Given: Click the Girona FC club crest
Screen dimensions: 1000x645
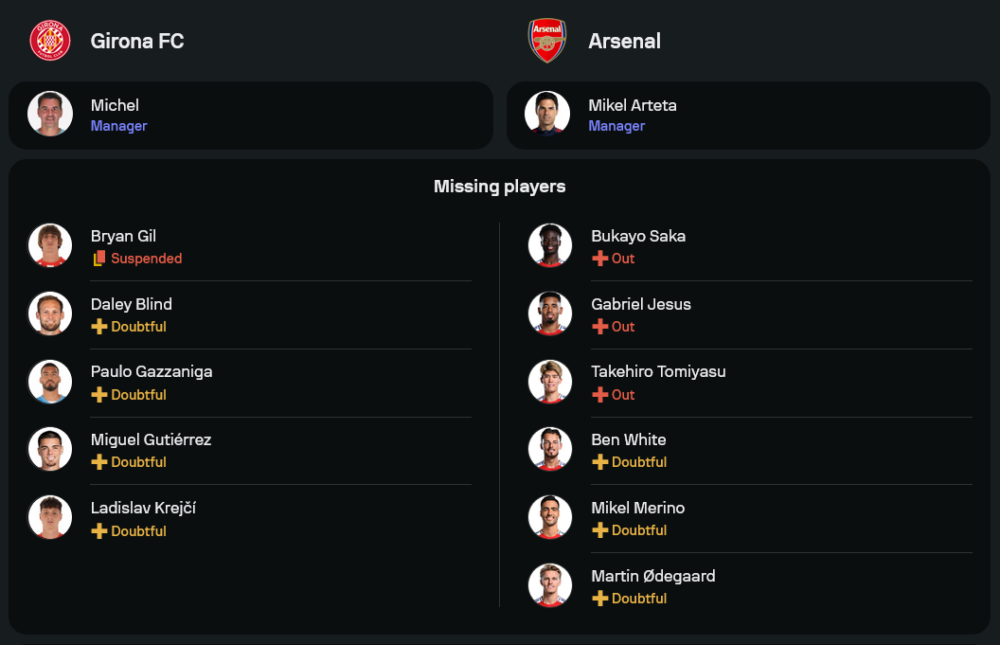Looking at the screenshot, I should click(49, 41).
